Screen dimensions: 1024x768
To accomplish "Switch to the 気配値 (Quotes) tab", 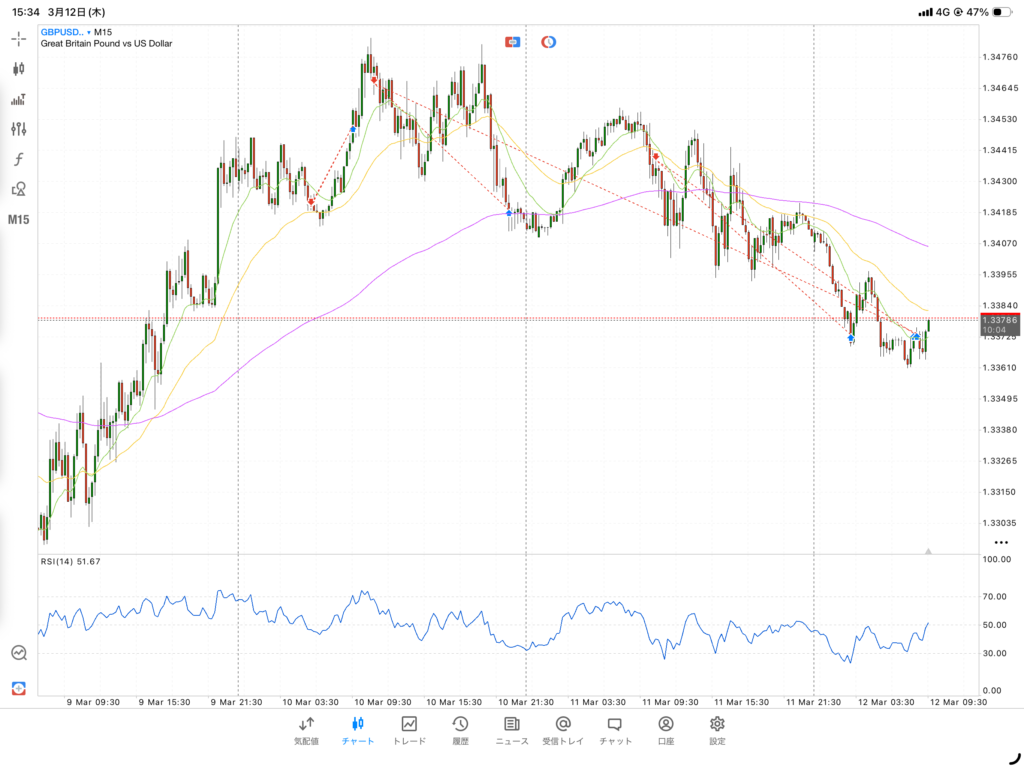I will coord(306,730).
